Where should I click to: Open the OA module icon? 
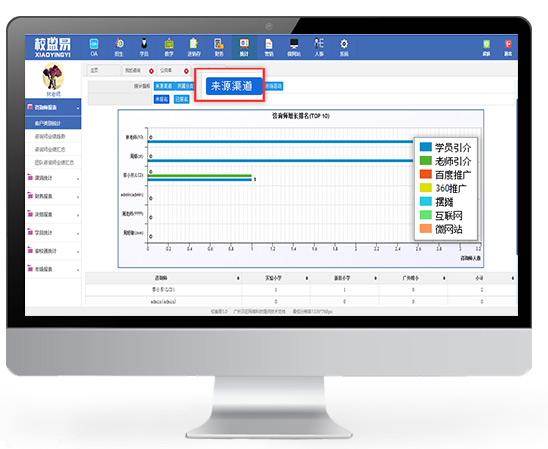coord(94,47)
